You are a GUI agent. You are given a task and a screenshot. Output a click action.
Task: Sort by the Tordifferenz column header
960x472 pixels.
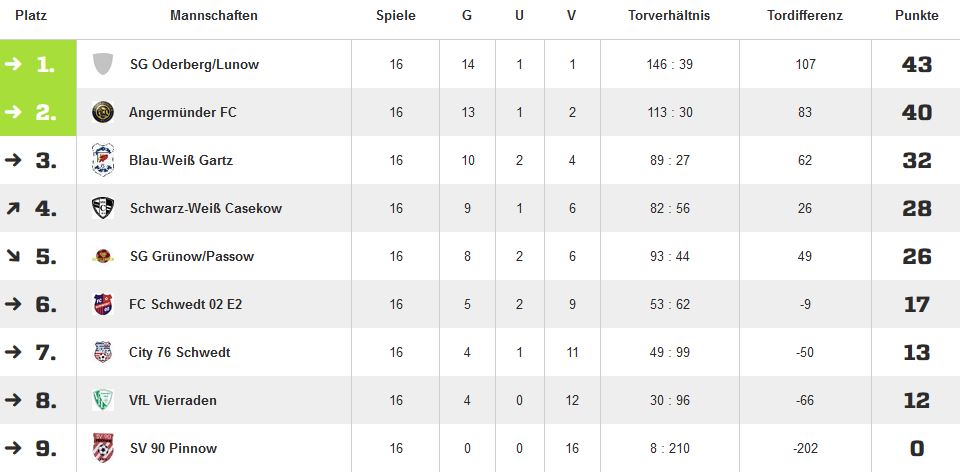pos(805,16)
